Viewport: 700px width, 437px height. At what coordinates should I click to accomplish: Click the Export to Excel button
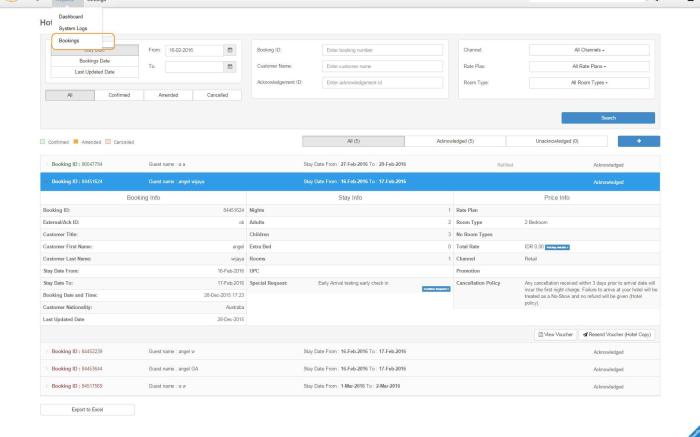(x=88, y=409)
